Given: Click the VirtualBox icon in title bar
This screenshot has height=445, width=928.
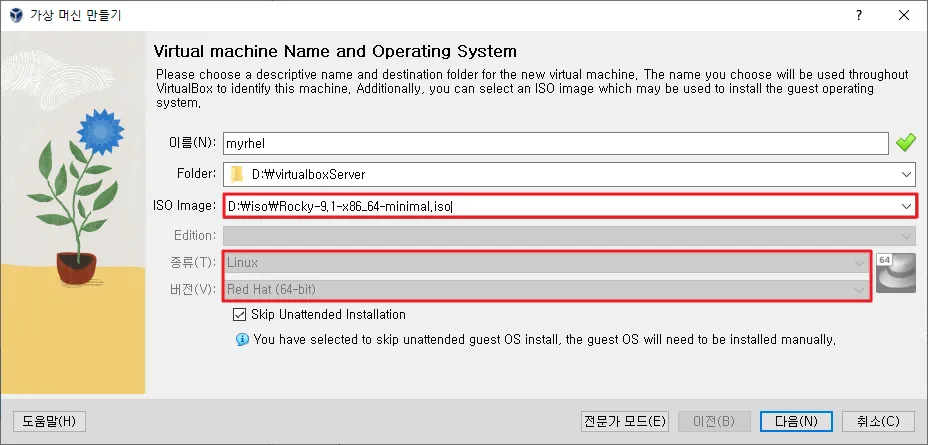Looking at the screenshot, I should click(x=16, y=15).
